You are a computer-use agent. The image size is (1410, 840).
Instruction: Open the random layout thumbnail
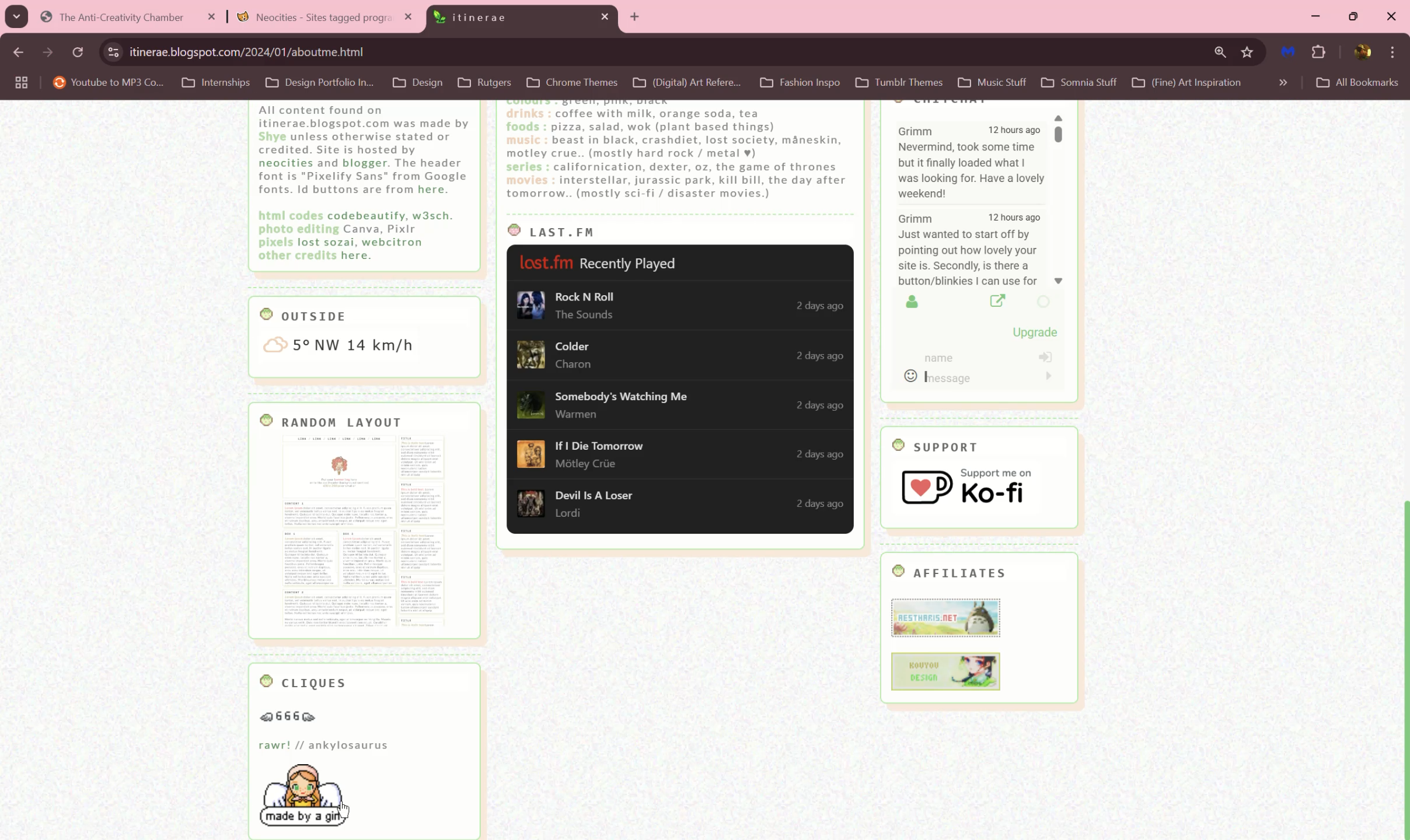[364, 531]
